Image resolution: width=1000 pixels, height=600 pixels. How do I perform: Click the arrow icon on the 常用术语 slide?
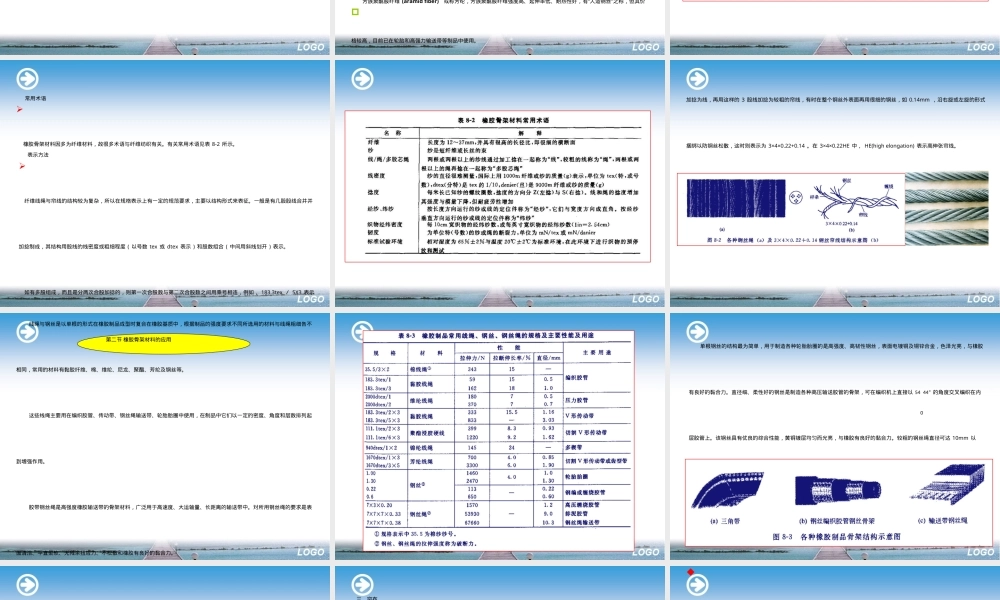click(x=27, y=79)
